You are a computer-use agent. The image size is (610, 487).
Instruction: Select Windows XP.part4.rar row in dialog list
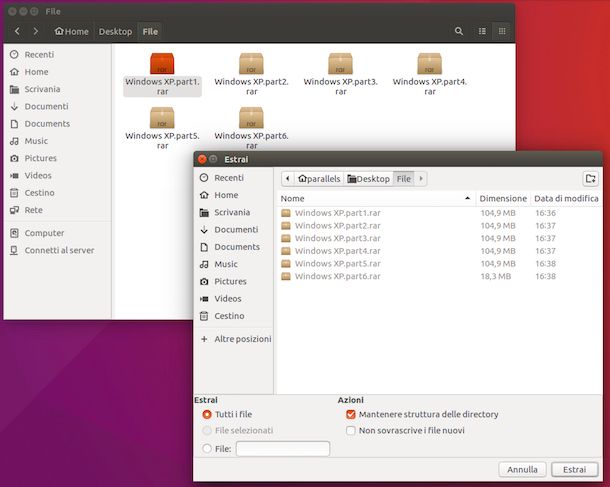tap(439, 251)
